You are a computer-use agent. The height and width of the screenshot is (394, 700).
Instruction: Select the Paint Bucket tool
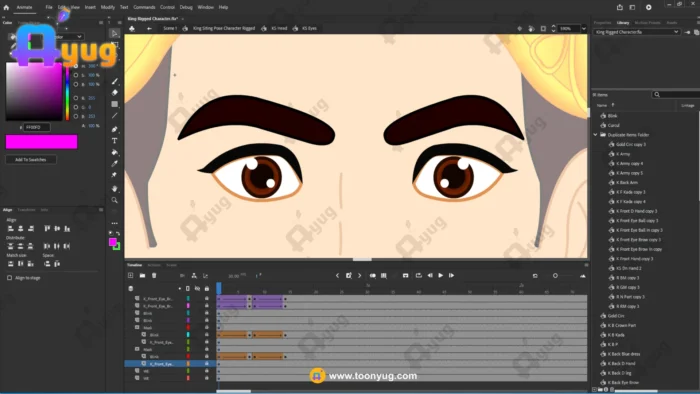[115, 152]
